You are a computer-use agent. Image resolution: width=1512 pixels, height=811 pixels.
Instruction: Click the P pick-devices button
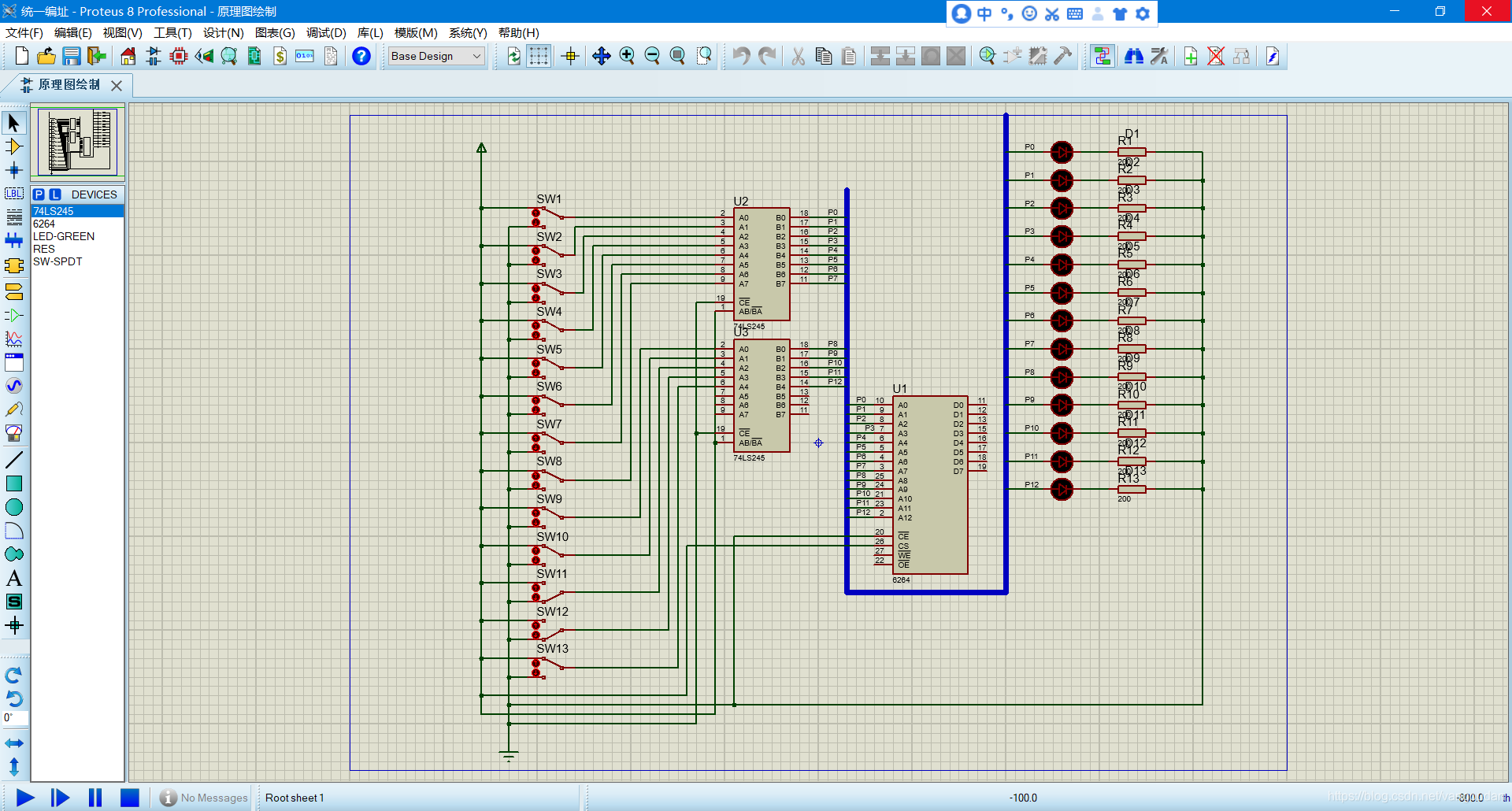coord(39,194)
